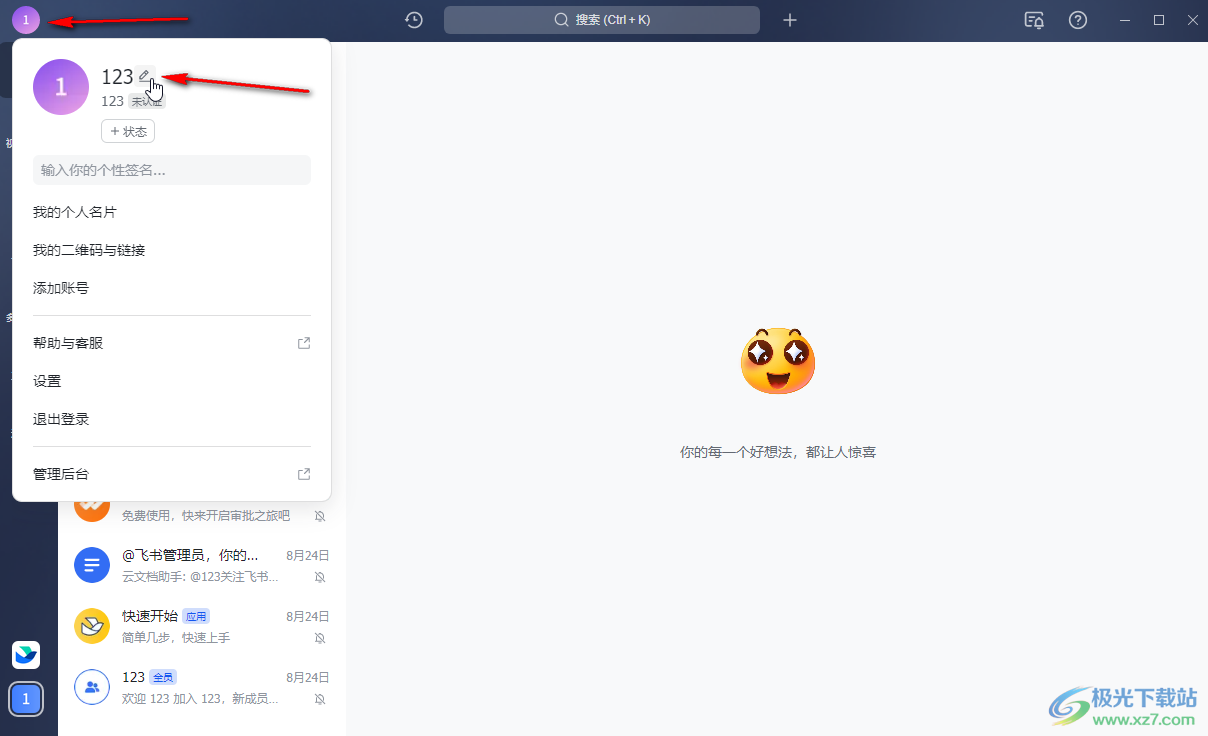Select the numbered 1 tile at sidebar bottom
1208x736 pixels.
click(x=26, y=699)
